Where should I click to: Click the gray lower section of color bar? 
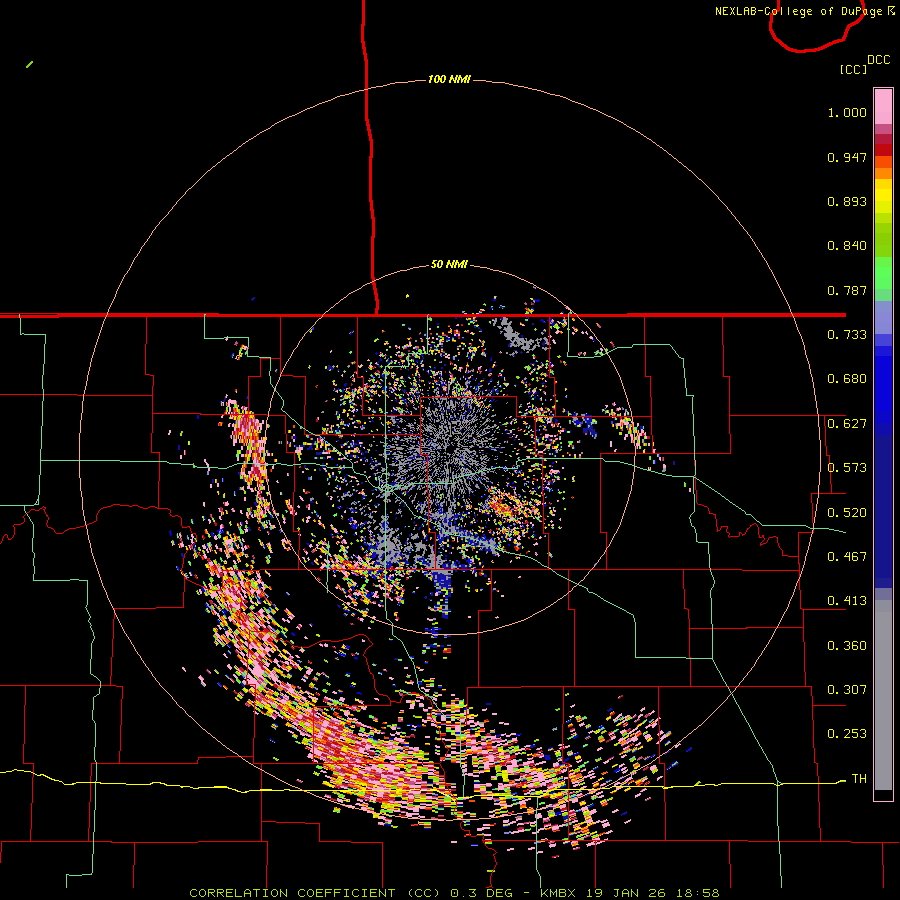pyautogui.click(x=883, y=695)
